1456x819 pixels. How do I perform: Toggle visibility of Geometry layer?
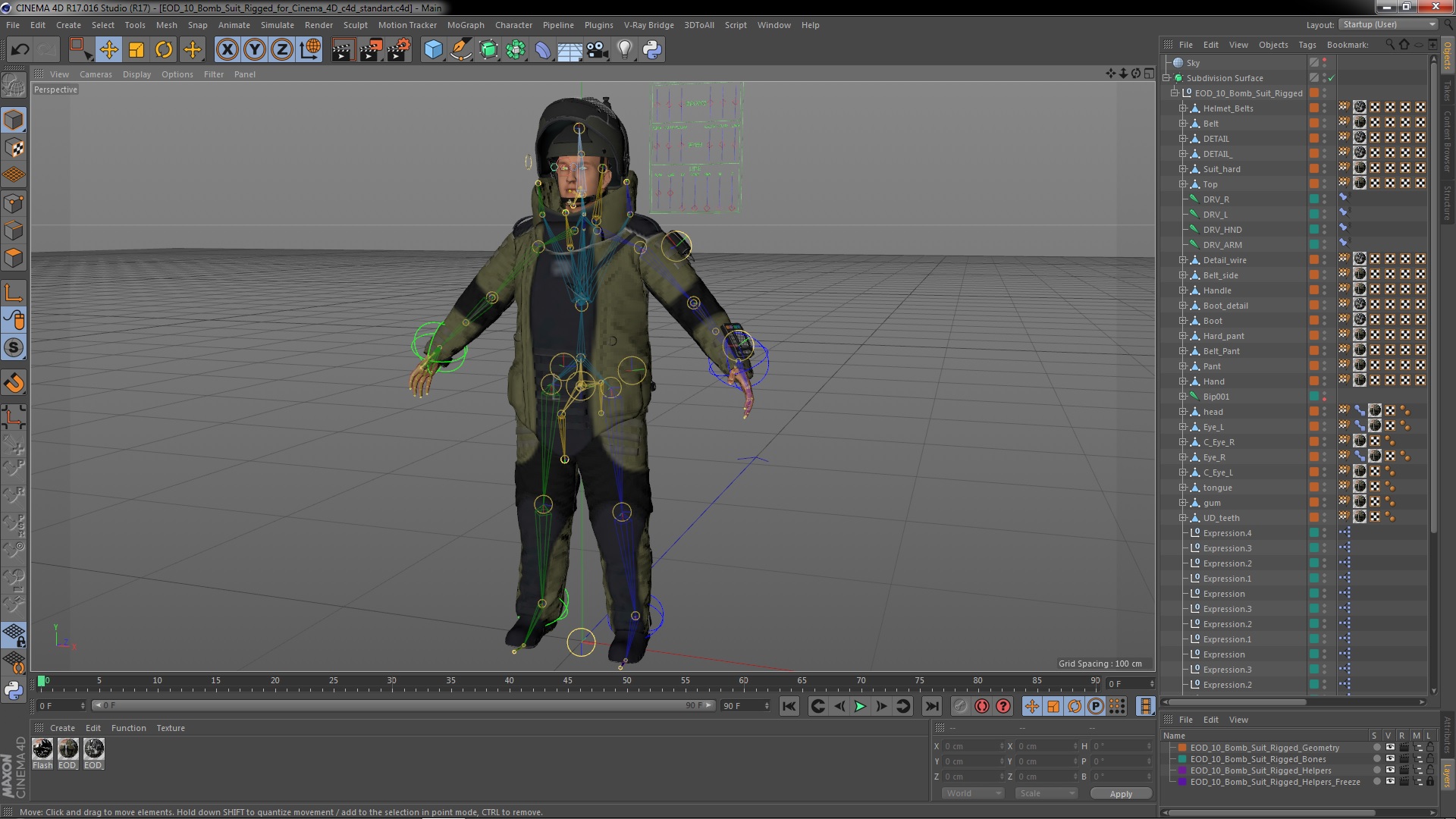pos(1390,748)
